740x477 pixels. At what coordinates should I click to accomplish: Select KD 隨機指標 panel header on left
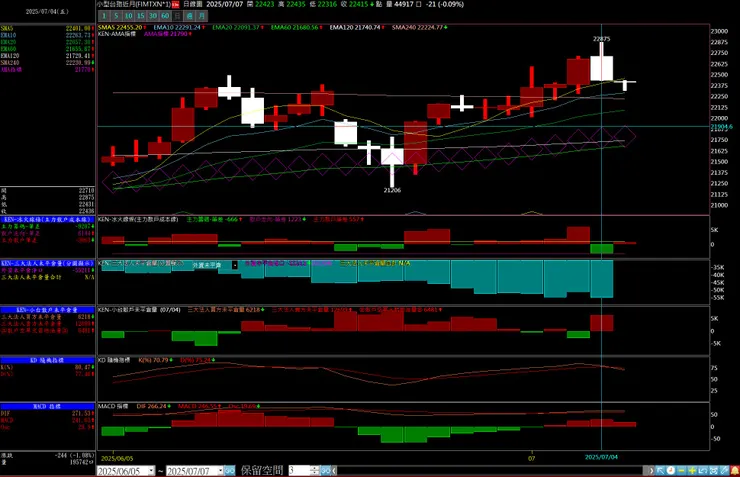tap(47, 360)
